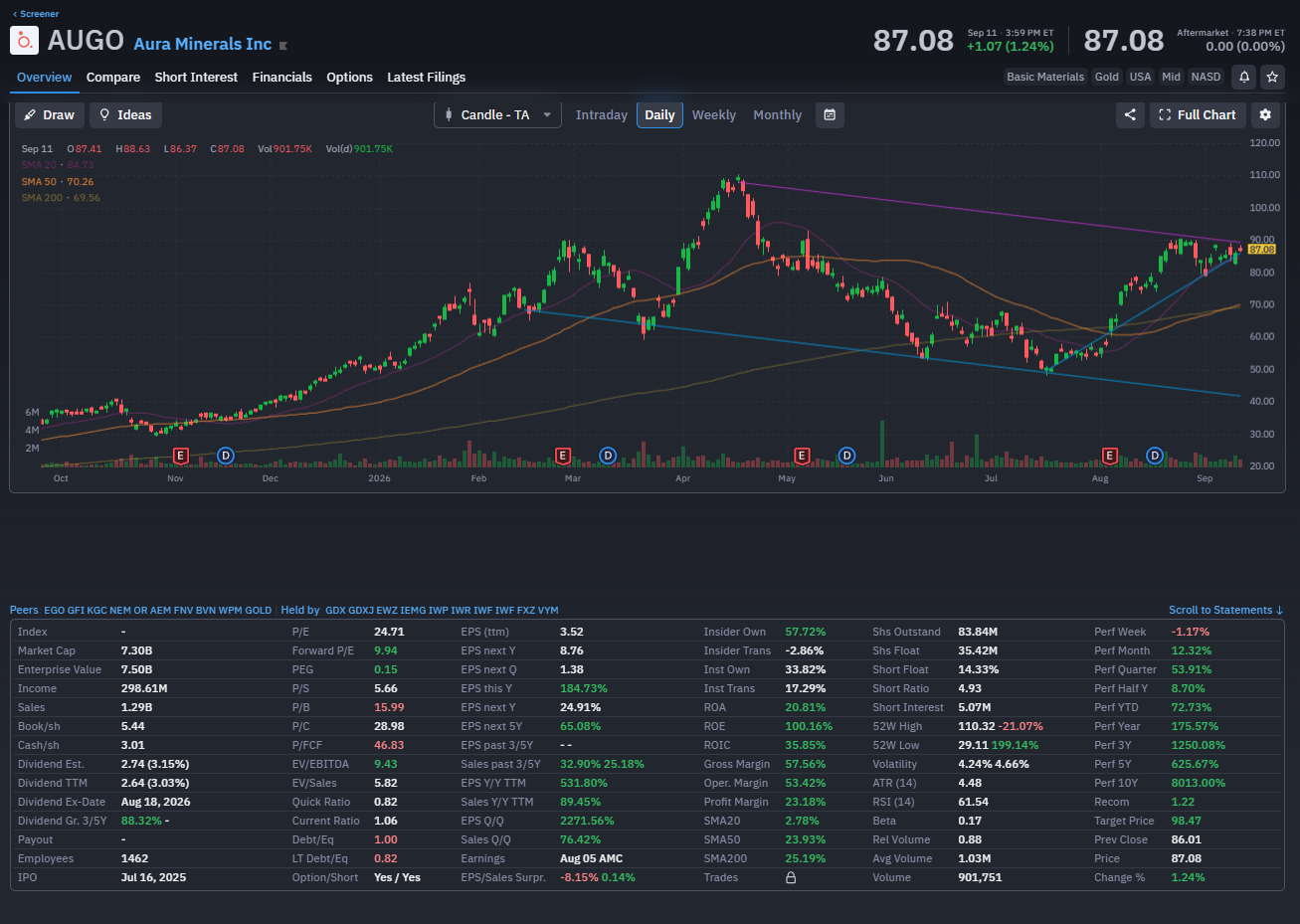Toggle the SMA 50 indicator label
Screen dimensions: 1300x924
(x=58, y=181)
